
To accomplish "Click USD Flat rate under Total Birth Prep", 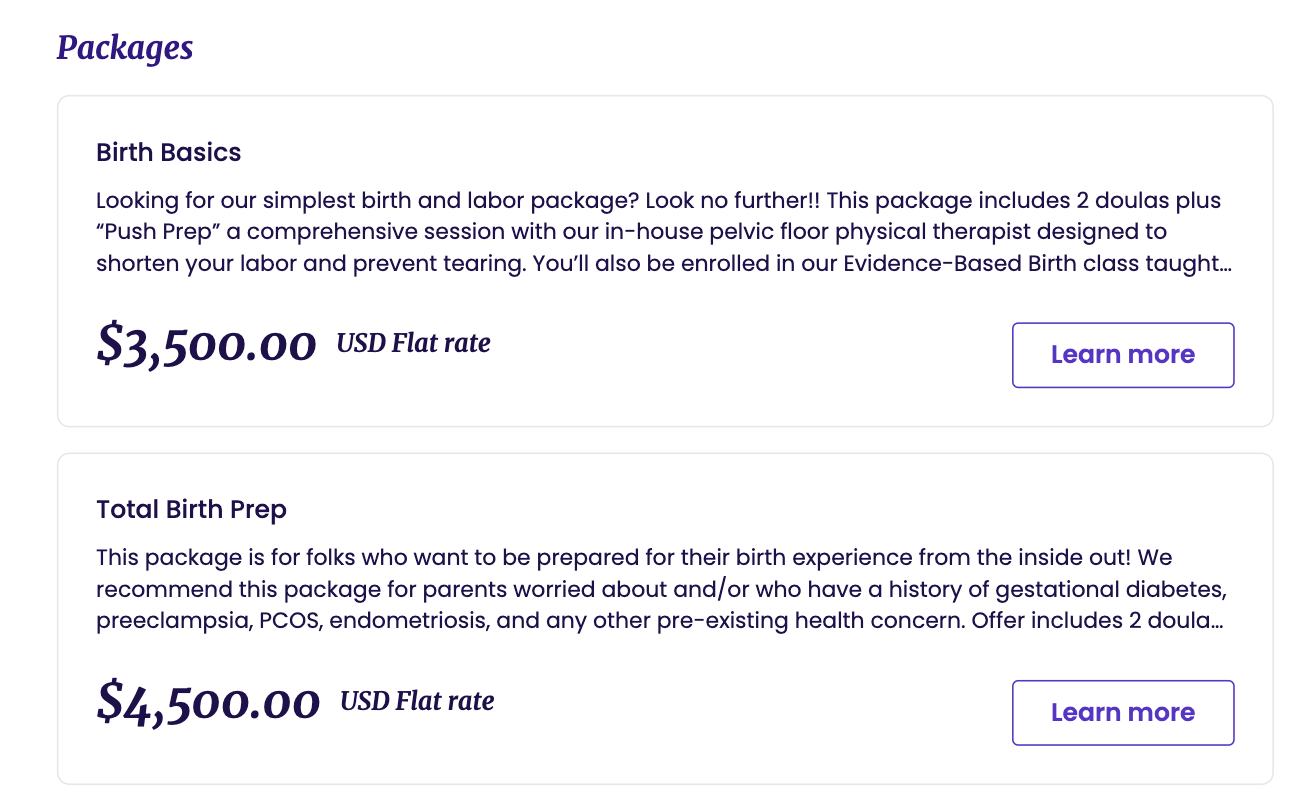I will (x=417, y=702).
